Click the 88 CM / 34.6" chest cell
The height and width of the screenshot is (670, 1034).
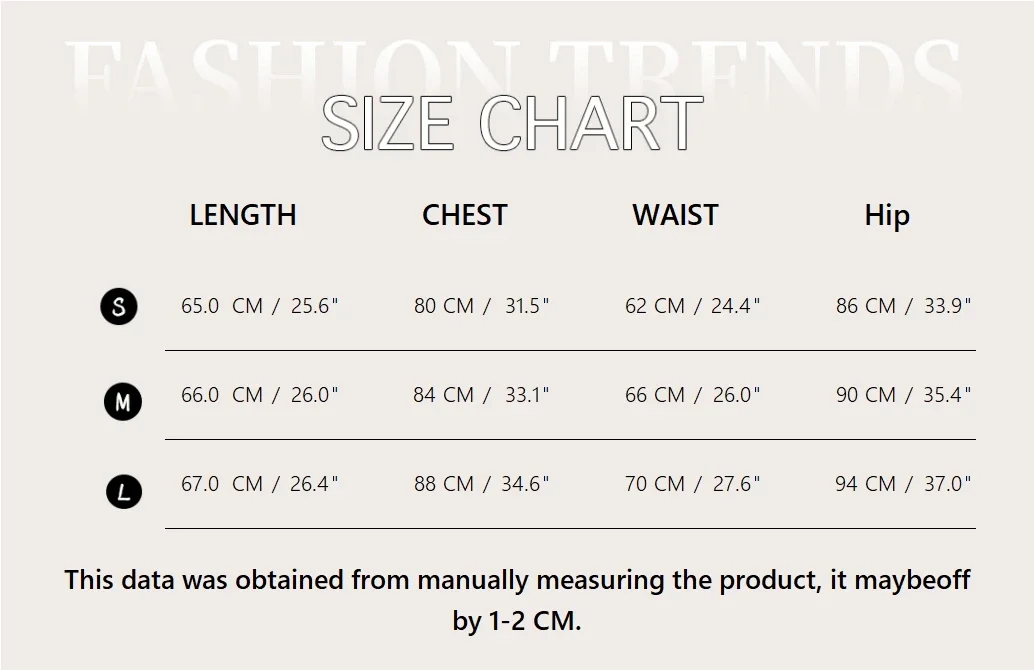pyautogui.click(x=482, y=484)
